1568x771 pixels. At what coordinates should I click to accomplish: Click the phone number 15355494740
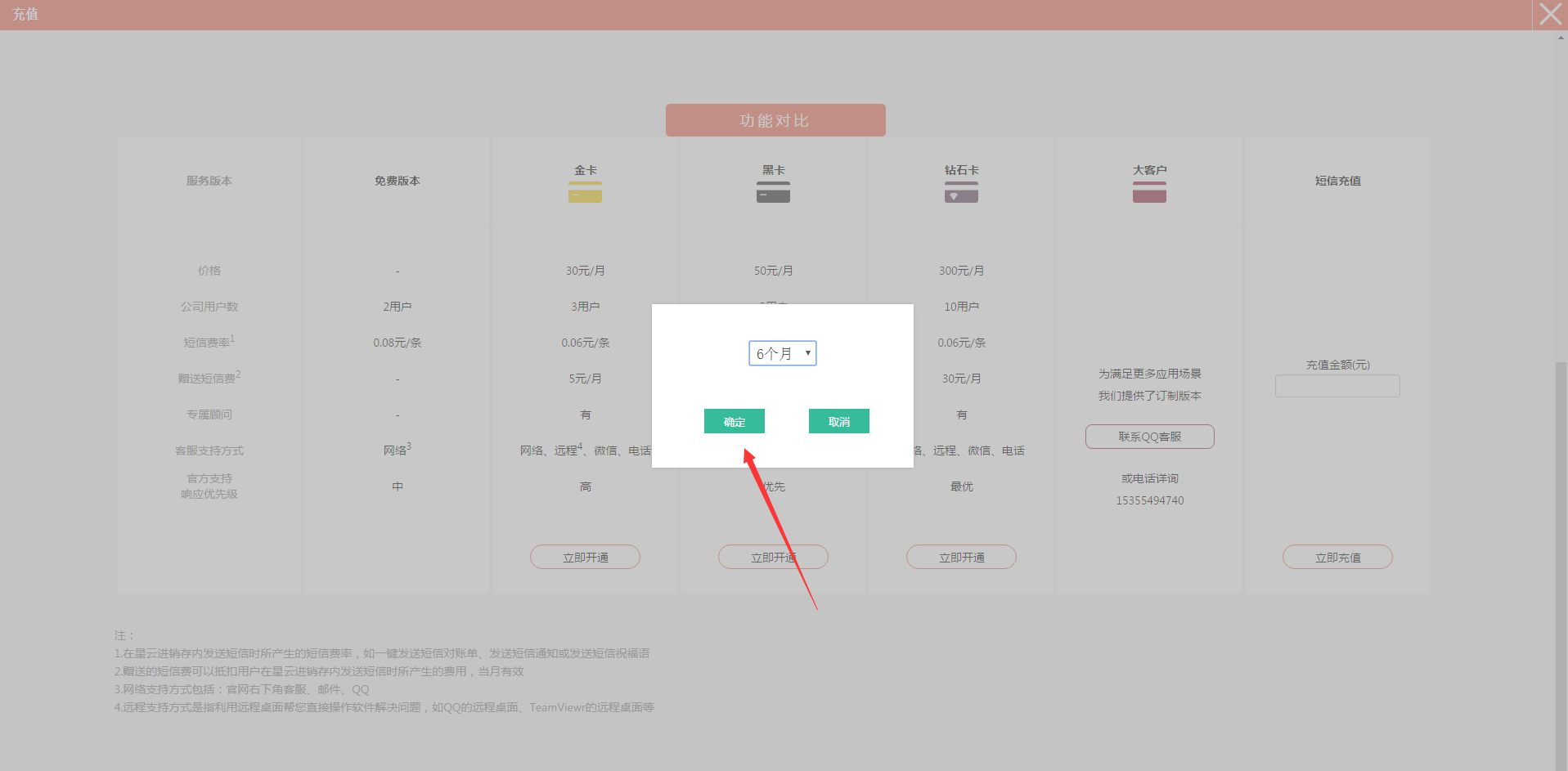[x=1149, y=500]
